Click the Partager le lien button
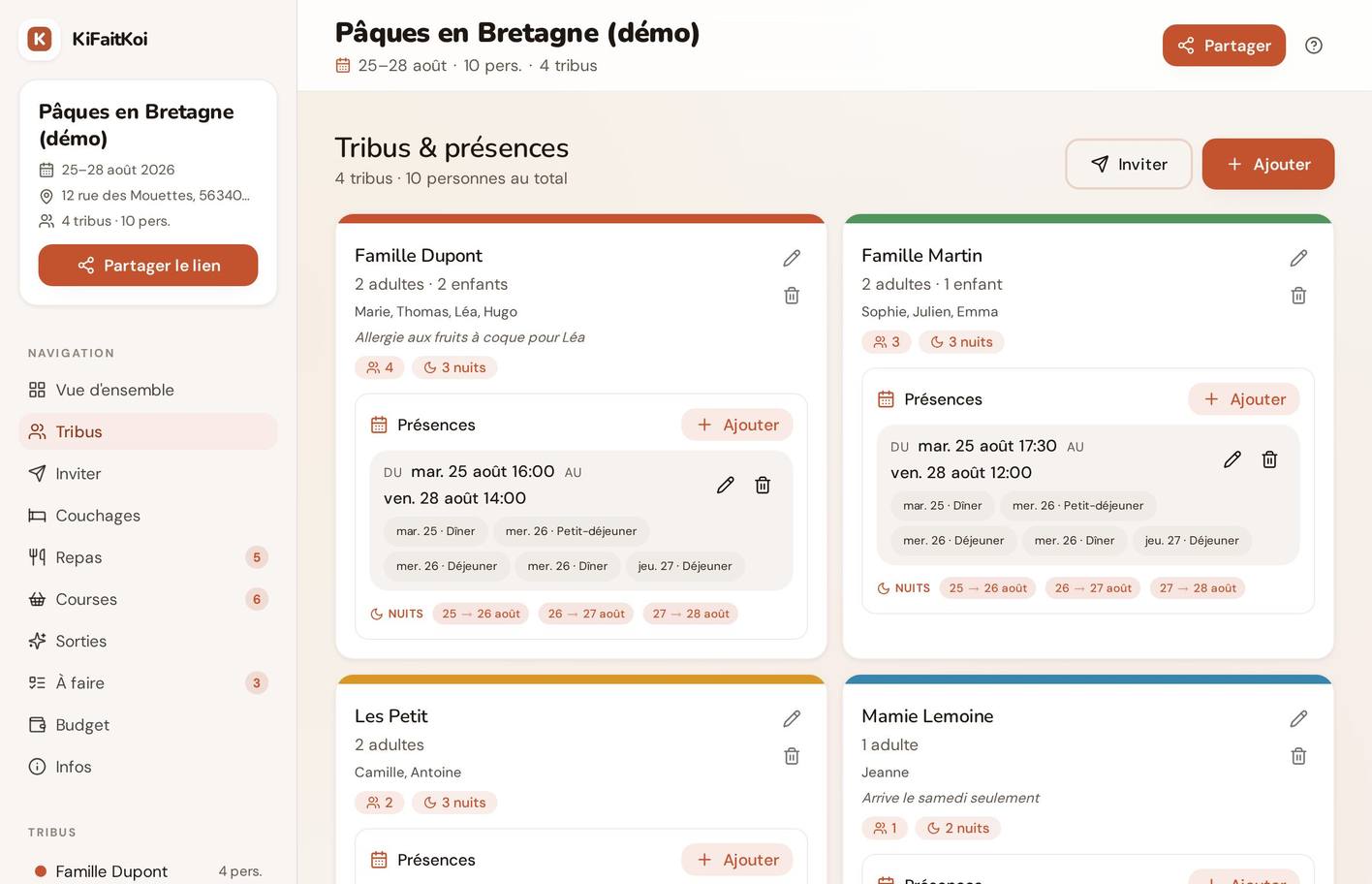1372x884 pixels. tap(148, 266)
